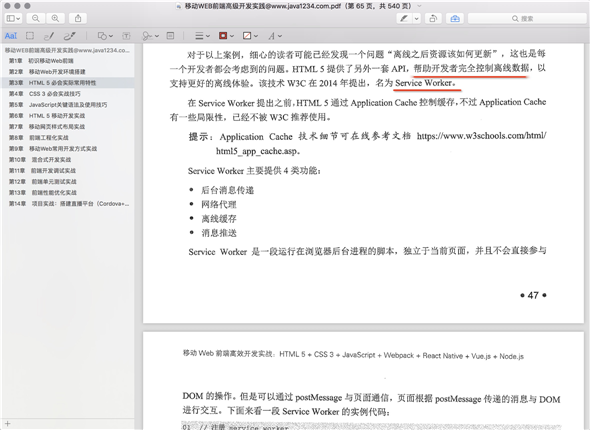Open the Sidebar view options menu
The height and width of the screenshot is (430, 590).
point(13,18)
